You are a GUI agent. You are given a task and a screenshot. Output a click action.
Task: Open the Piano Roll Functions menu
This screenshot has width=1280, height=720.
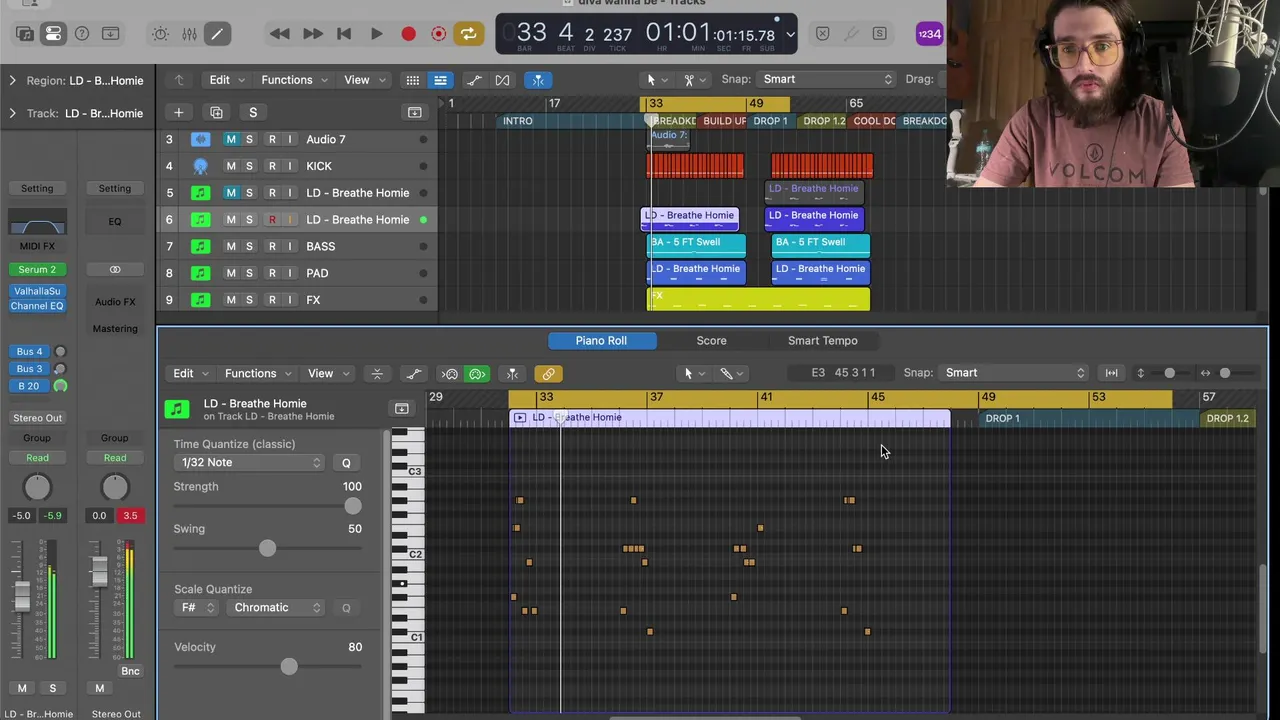pos(256,374)
